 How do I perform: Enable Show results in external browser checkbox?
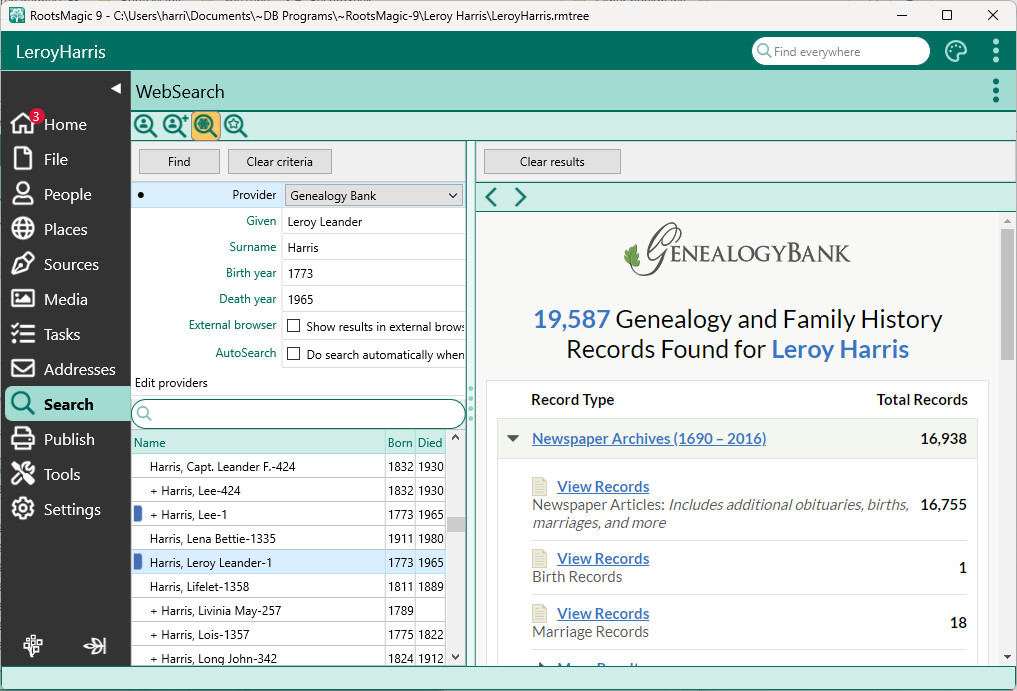point(294,326)
